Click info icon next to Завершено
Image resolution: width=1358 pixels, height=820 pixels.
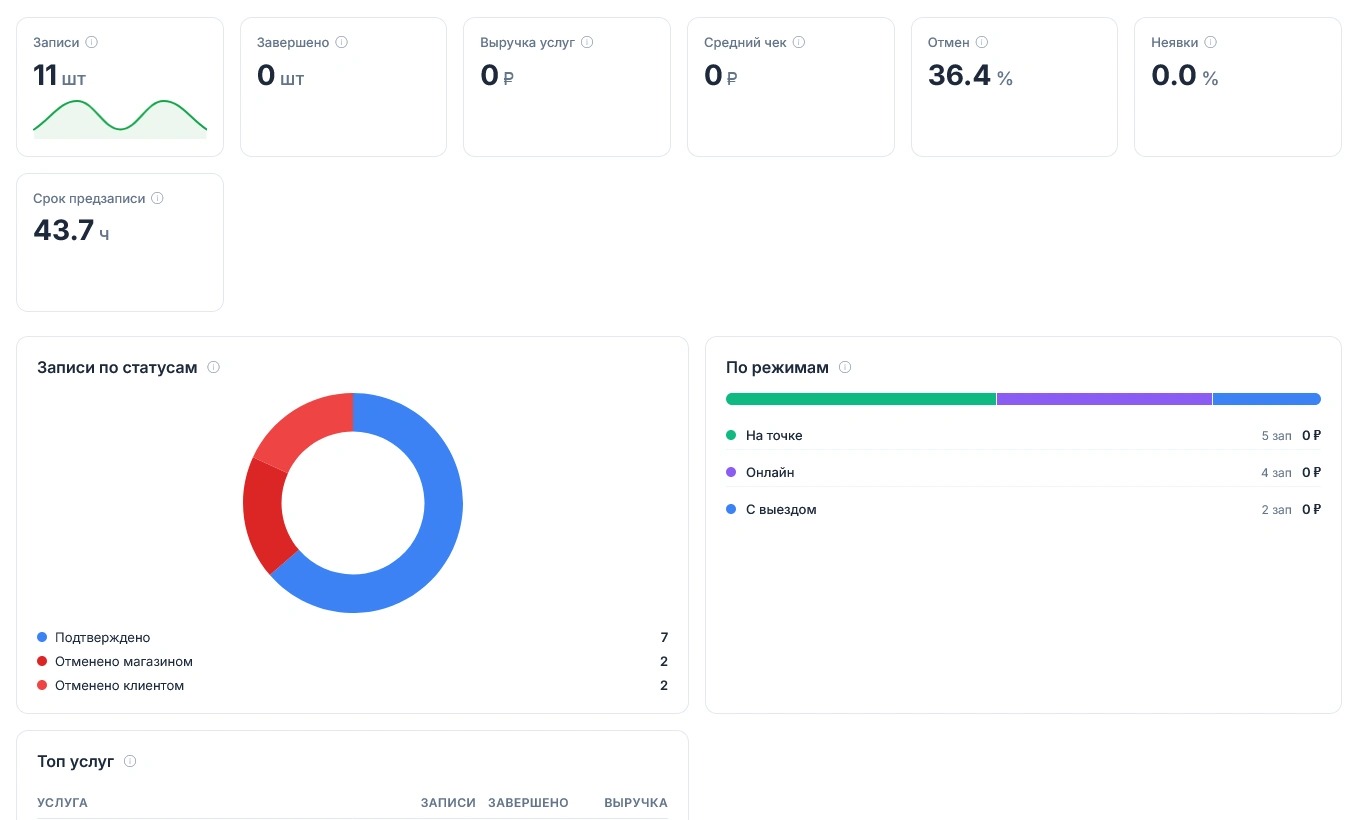click(x=342, y=42)
